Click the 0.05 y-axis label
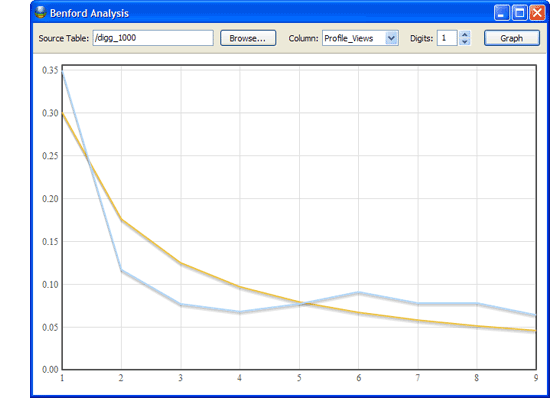 (50, 327)
